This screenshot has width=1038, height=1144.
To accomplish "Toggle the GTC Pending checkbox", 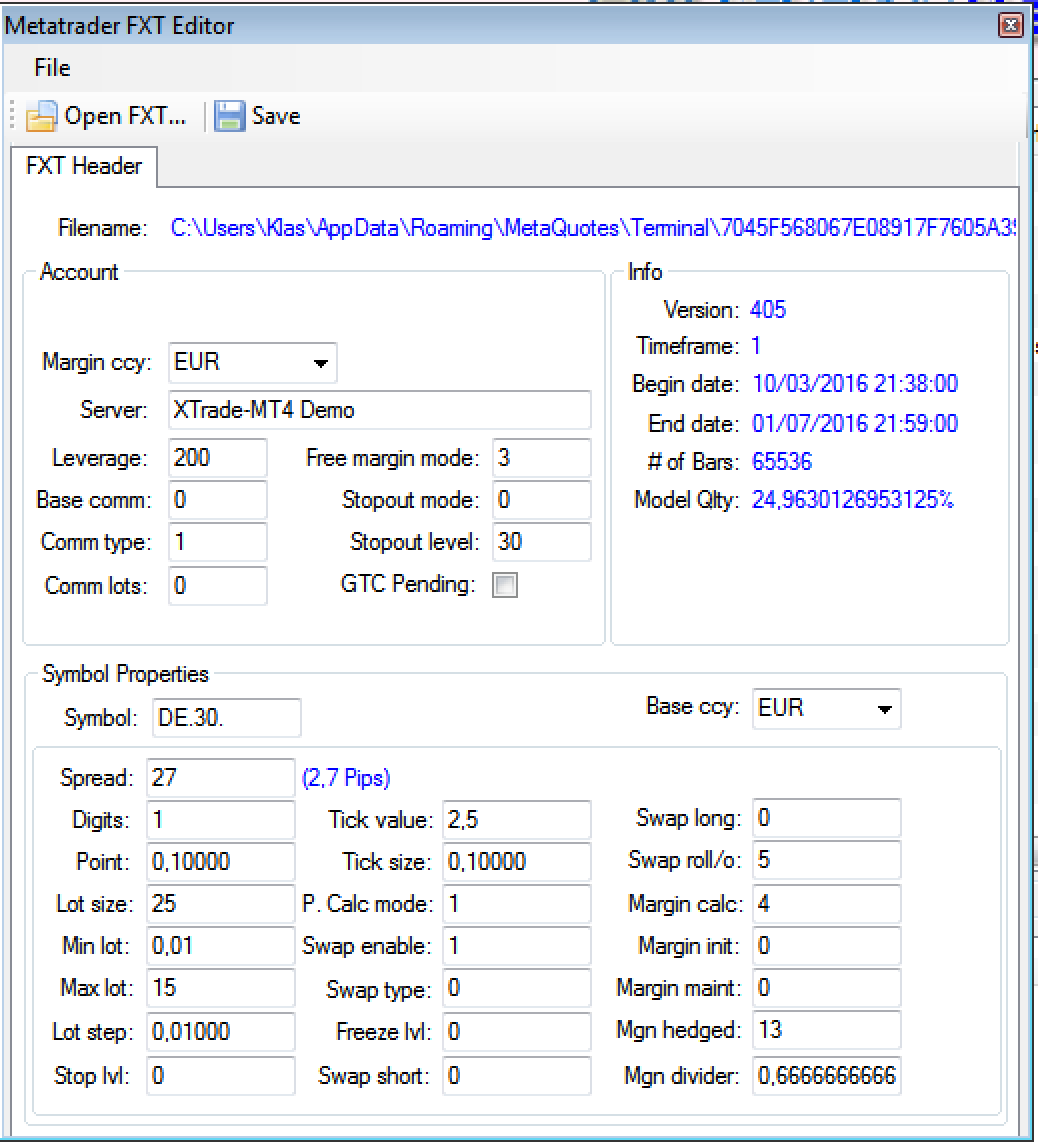I will (505, 584).
